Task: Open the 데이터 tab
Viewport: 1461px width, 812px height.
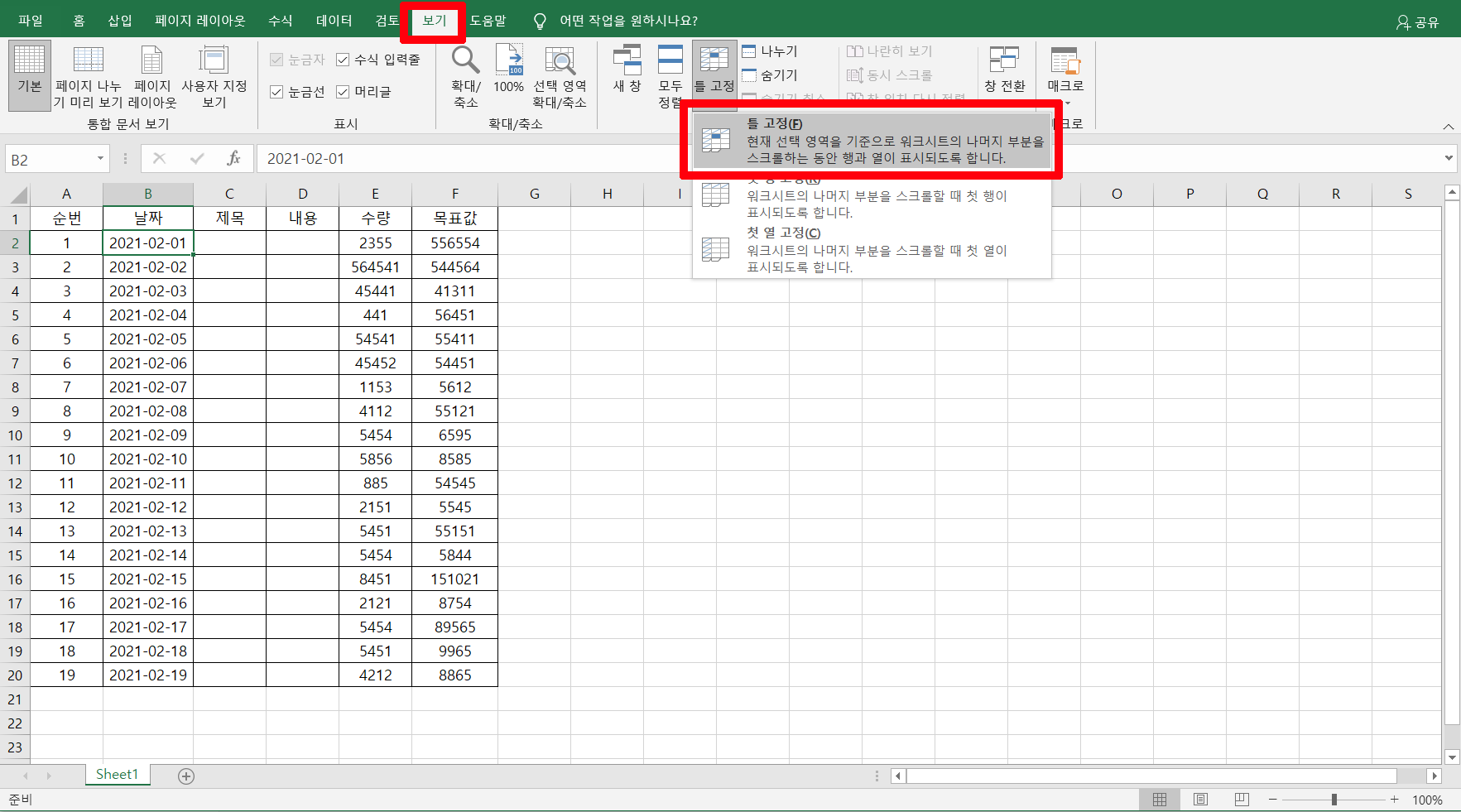Action: pyautogui.click(x=334, y=21)
